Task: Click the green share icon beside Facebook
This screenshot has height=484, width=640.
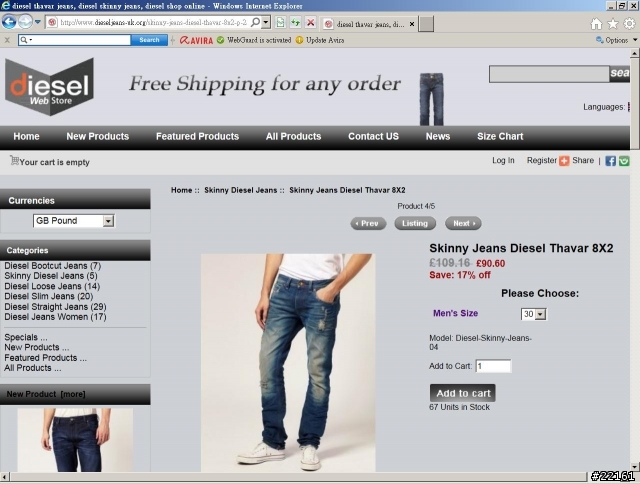Action: tap(624, 161)
